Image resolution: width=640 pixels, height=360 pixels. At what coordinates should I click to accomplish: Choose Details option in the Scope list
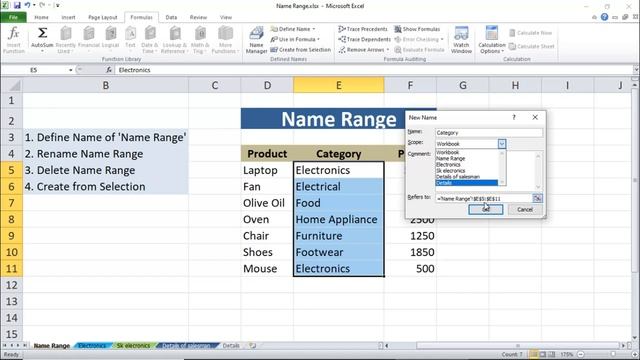(x=467, y=183)
